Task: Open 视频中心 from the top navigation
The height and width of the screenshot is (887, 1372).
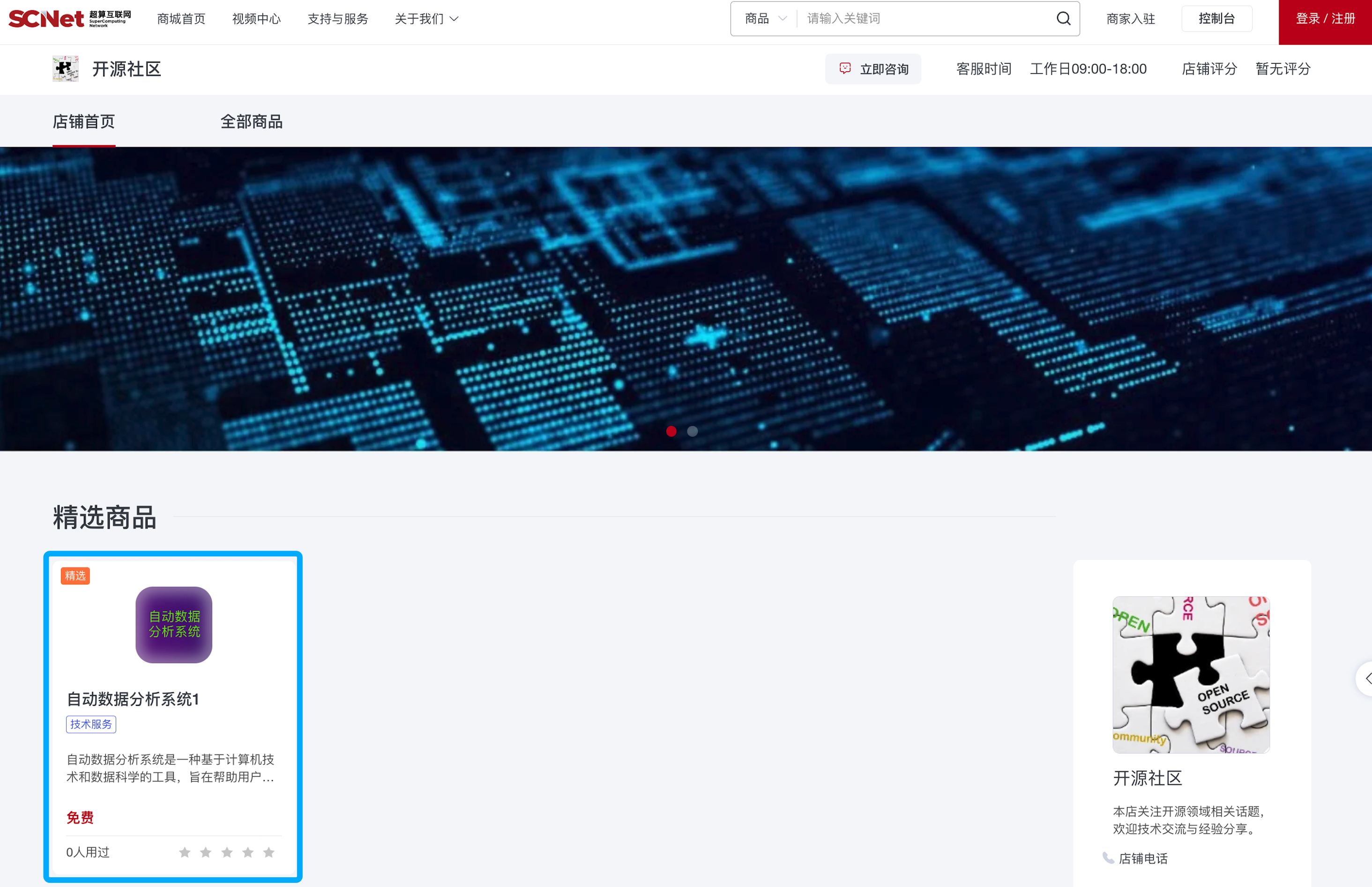Action: 256,18
